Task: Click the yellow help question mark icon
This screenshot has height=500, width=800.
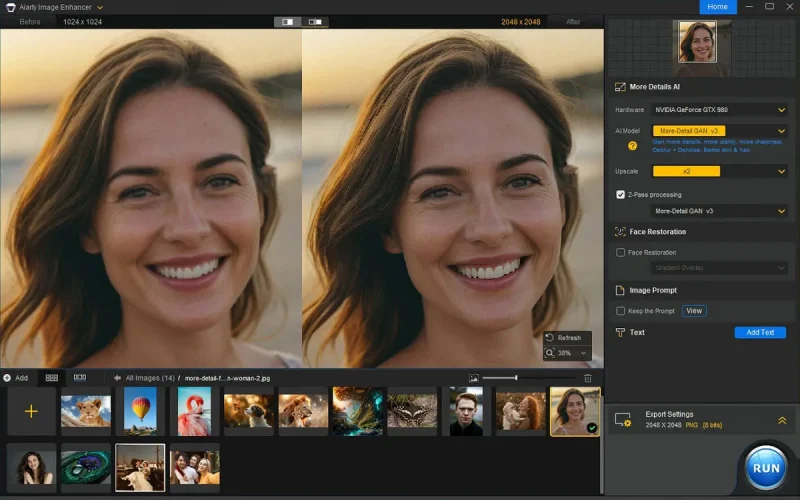Action: (632, 146)
